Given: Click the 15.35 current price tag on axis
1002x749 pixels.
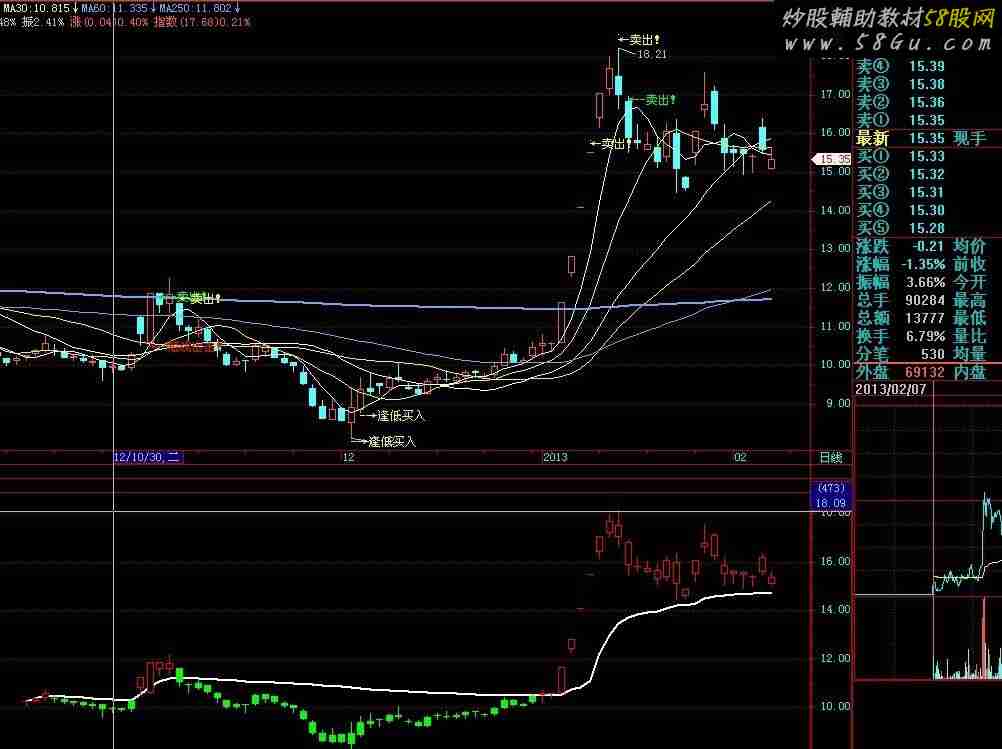Looking at the screenshot, I should pyautogui.click(x=831, y=158).
